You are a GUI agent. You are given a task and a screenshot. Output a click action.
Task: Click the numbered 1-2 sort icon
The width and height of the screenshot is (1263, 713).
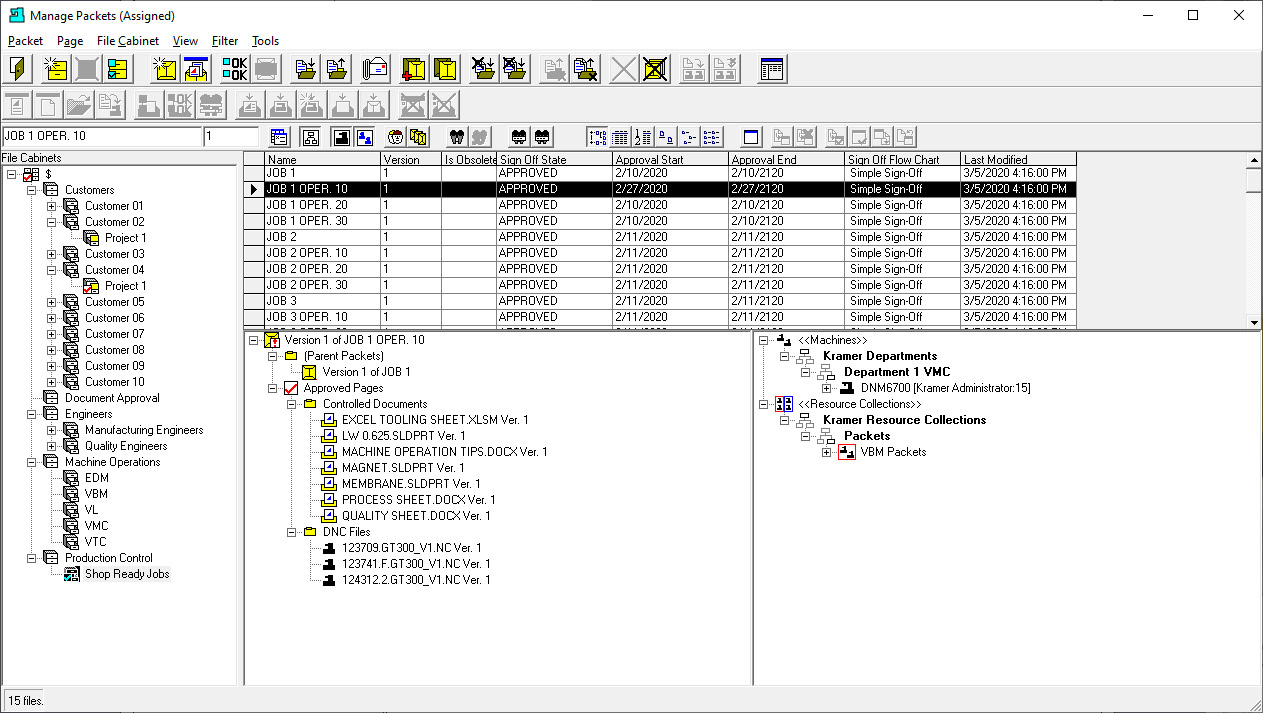coord(644,137)
